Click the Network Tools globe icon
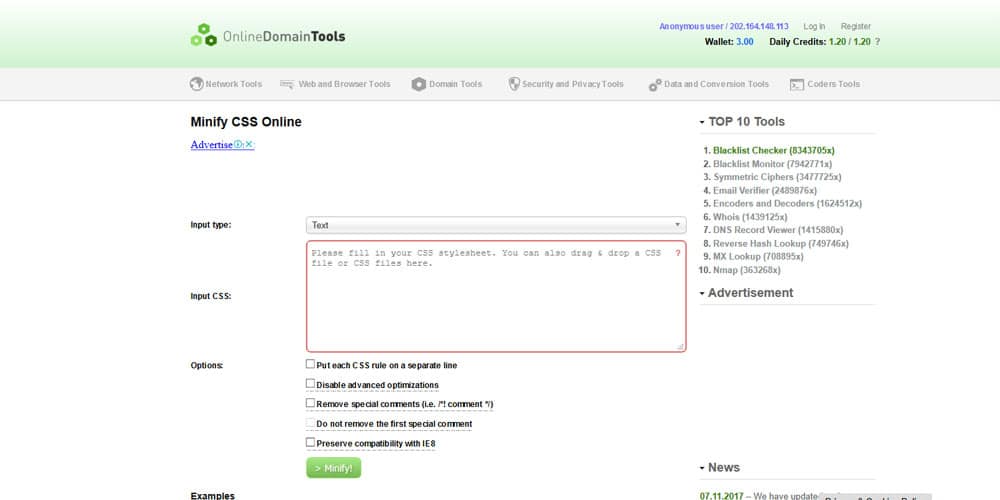Screen dimensions: 1000x500 [x=197, y=84]
